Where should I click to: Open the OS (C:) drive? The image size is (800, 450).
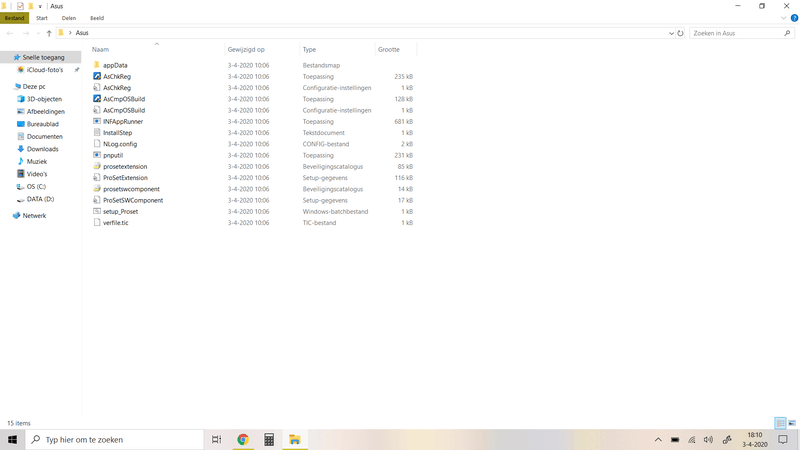36,186
